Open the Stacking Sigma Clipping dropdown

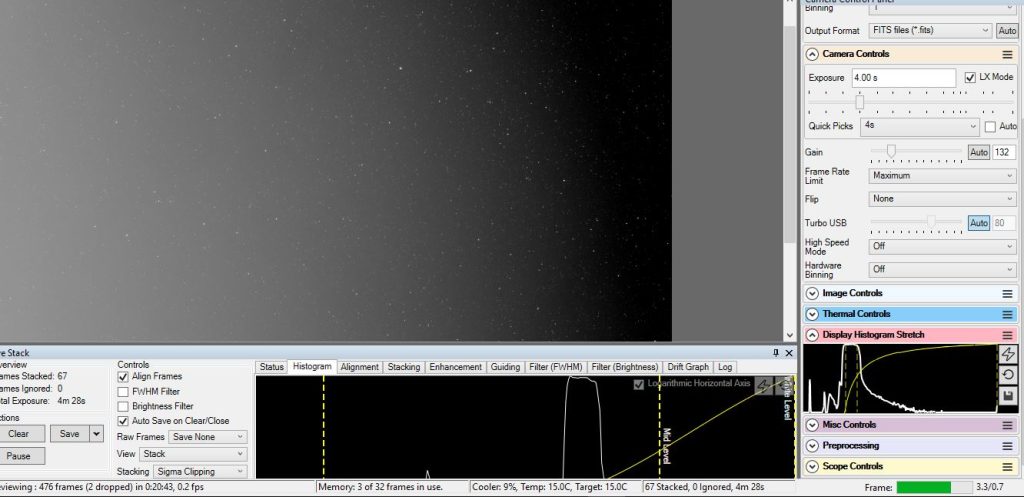click(x=200, y=472)
